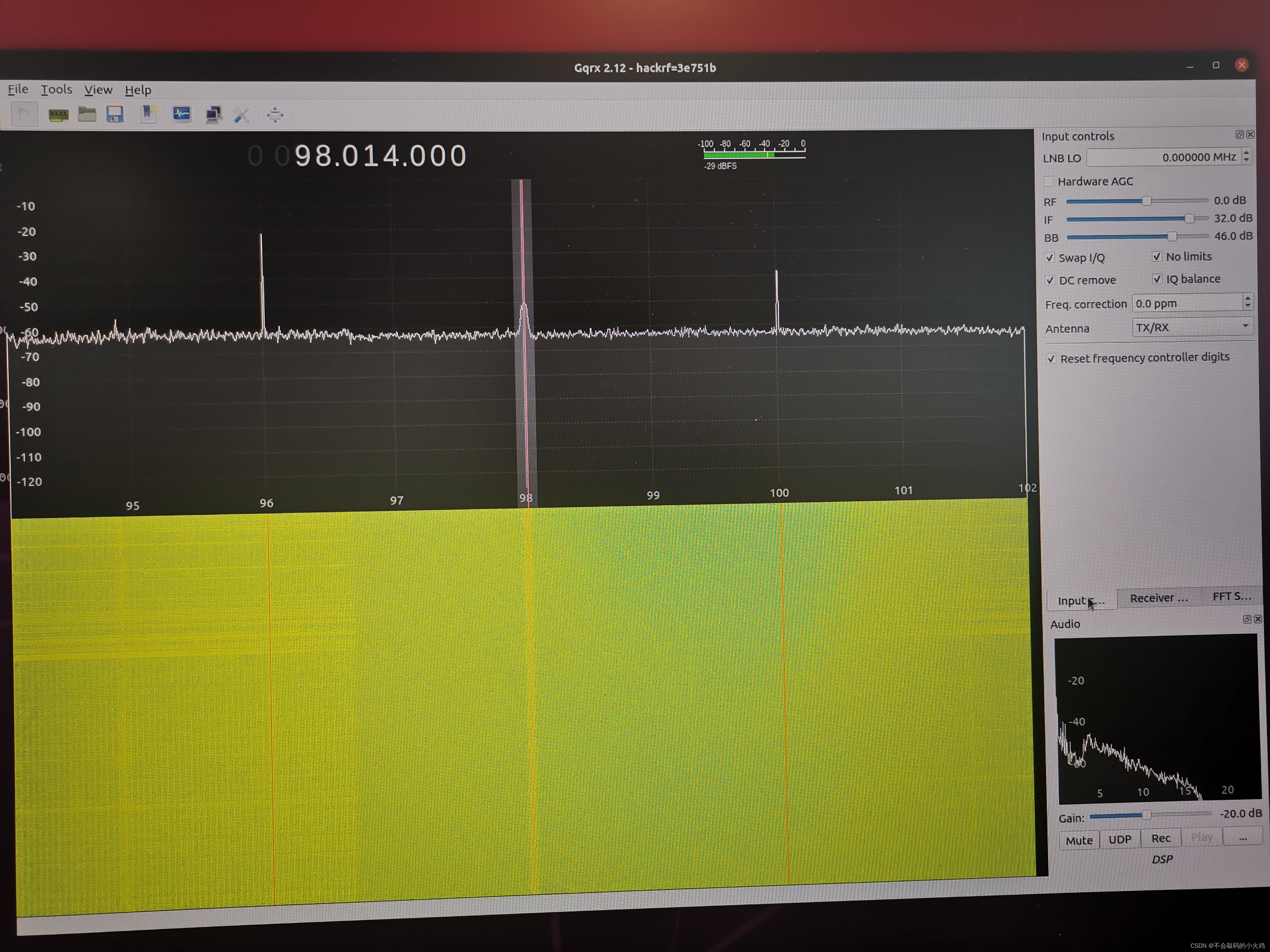Load settings with the folder icon
The height and width of the screenshot is (952, 1270).
tap(87, 114)
